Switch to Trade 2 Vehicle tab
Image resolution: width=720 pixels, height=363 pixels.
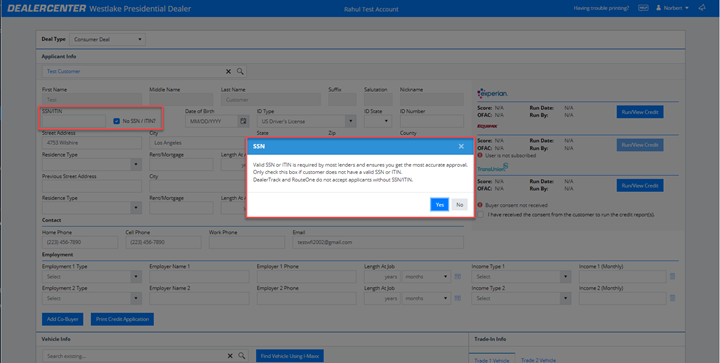click(538, 360)
